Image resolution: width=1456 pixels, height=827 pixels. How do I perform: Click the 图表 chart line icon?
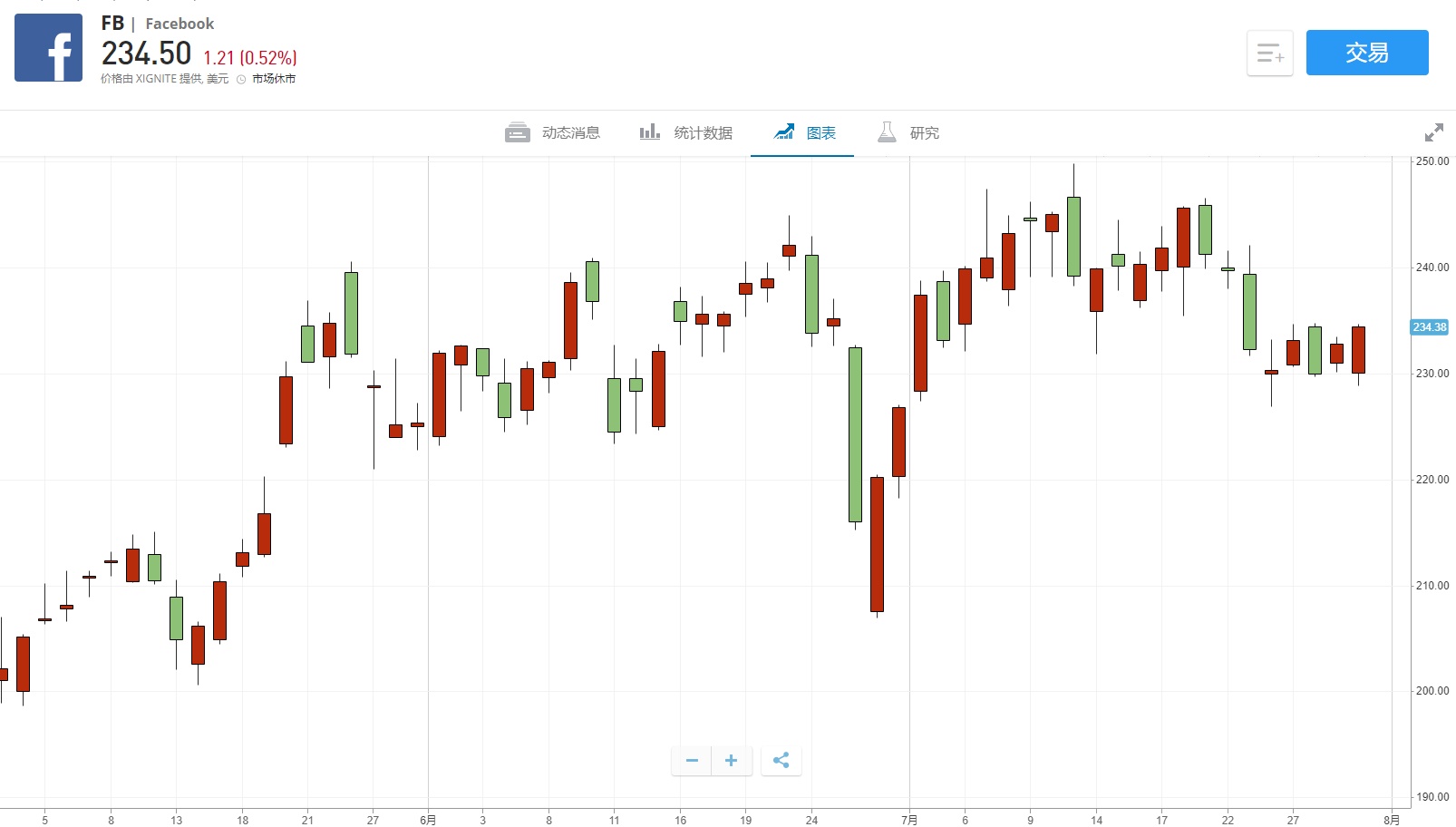(784, 132)
